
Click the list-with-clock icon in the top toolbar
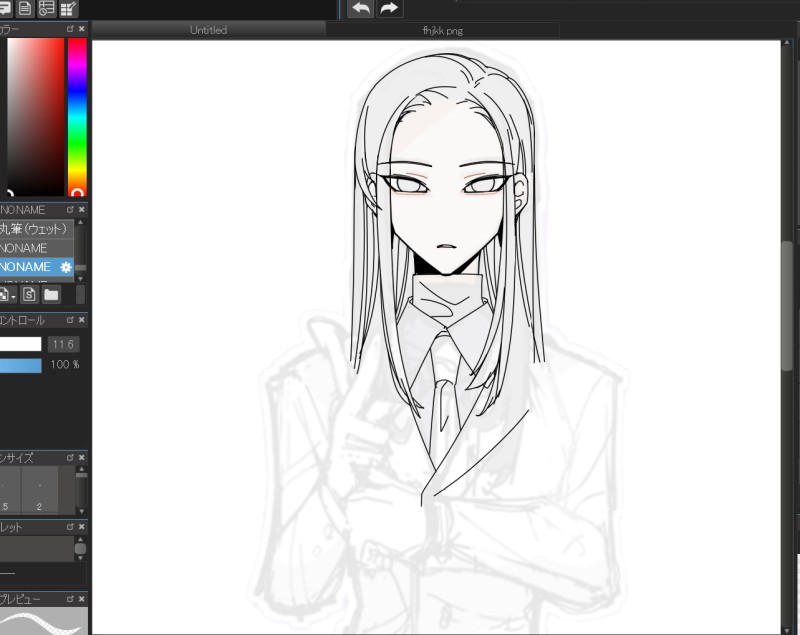(46, 8)
